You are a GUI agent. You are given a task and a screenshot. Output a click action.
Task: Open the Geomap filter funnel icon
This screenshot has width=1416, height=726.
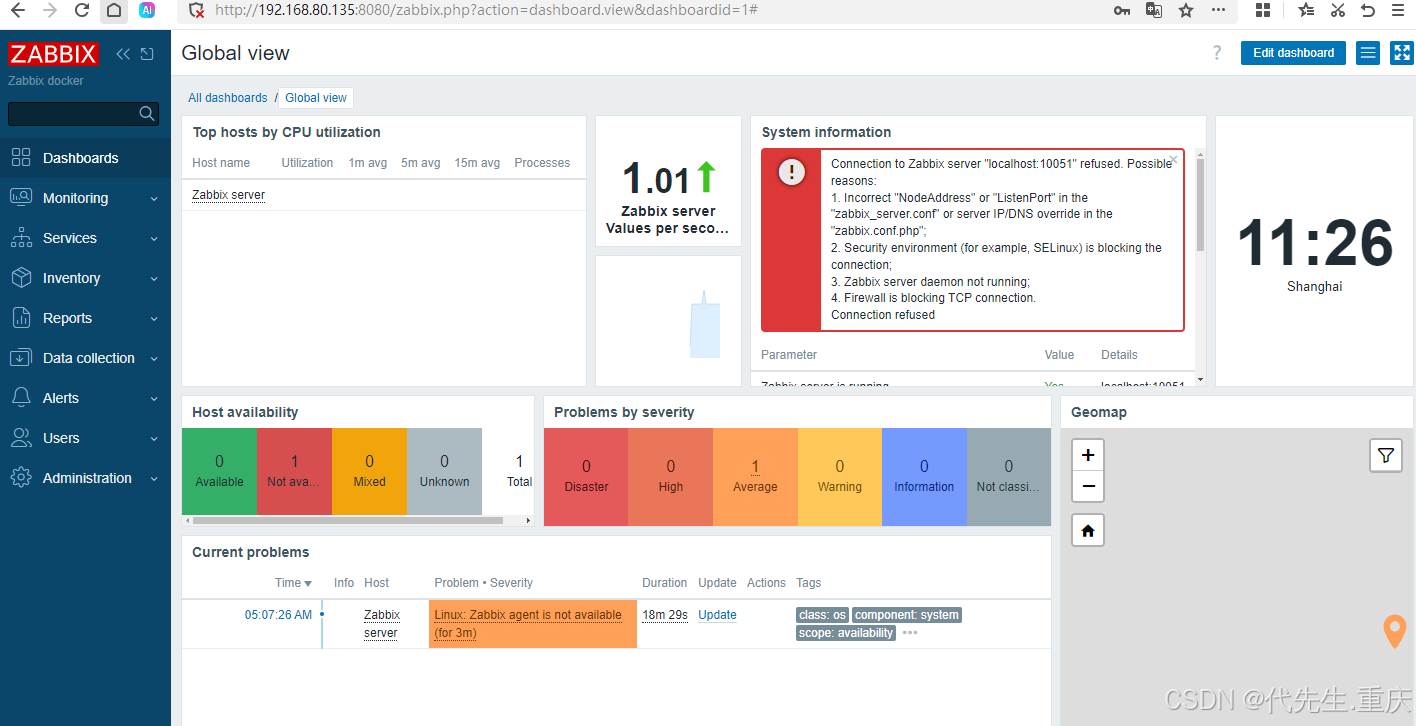point(1386,455)
